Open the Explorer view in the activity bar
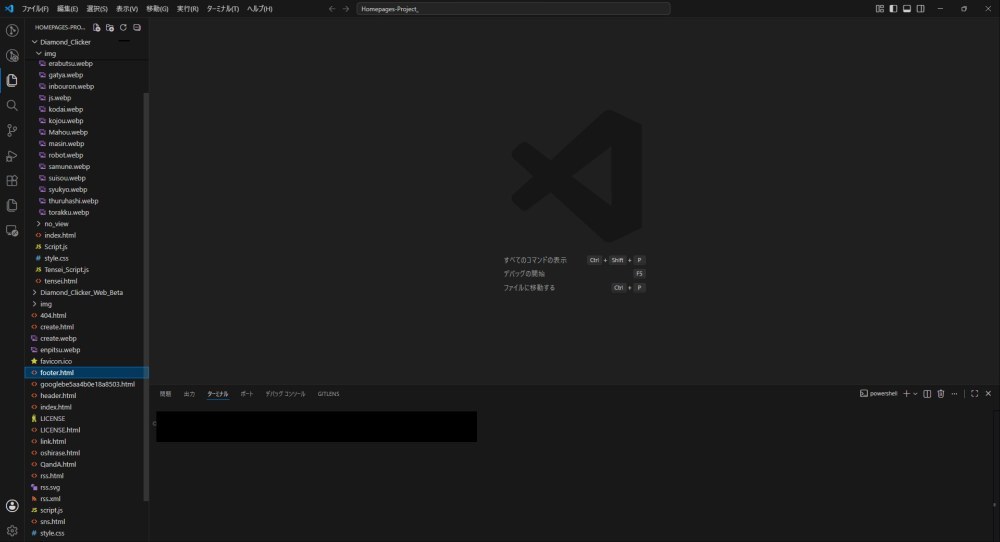Screen dimensions: 1000x542 12,80
